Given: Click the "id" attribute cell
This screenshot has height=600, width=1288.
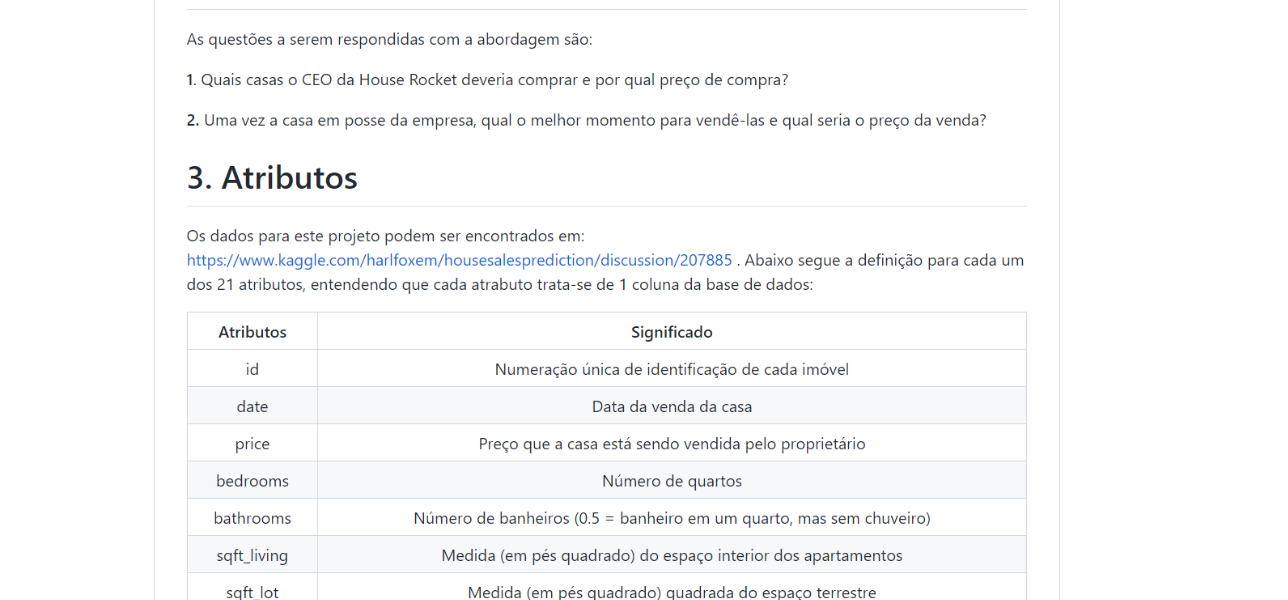Looking at the screenshot, I should pyautogui.click(x=252, y=369).
